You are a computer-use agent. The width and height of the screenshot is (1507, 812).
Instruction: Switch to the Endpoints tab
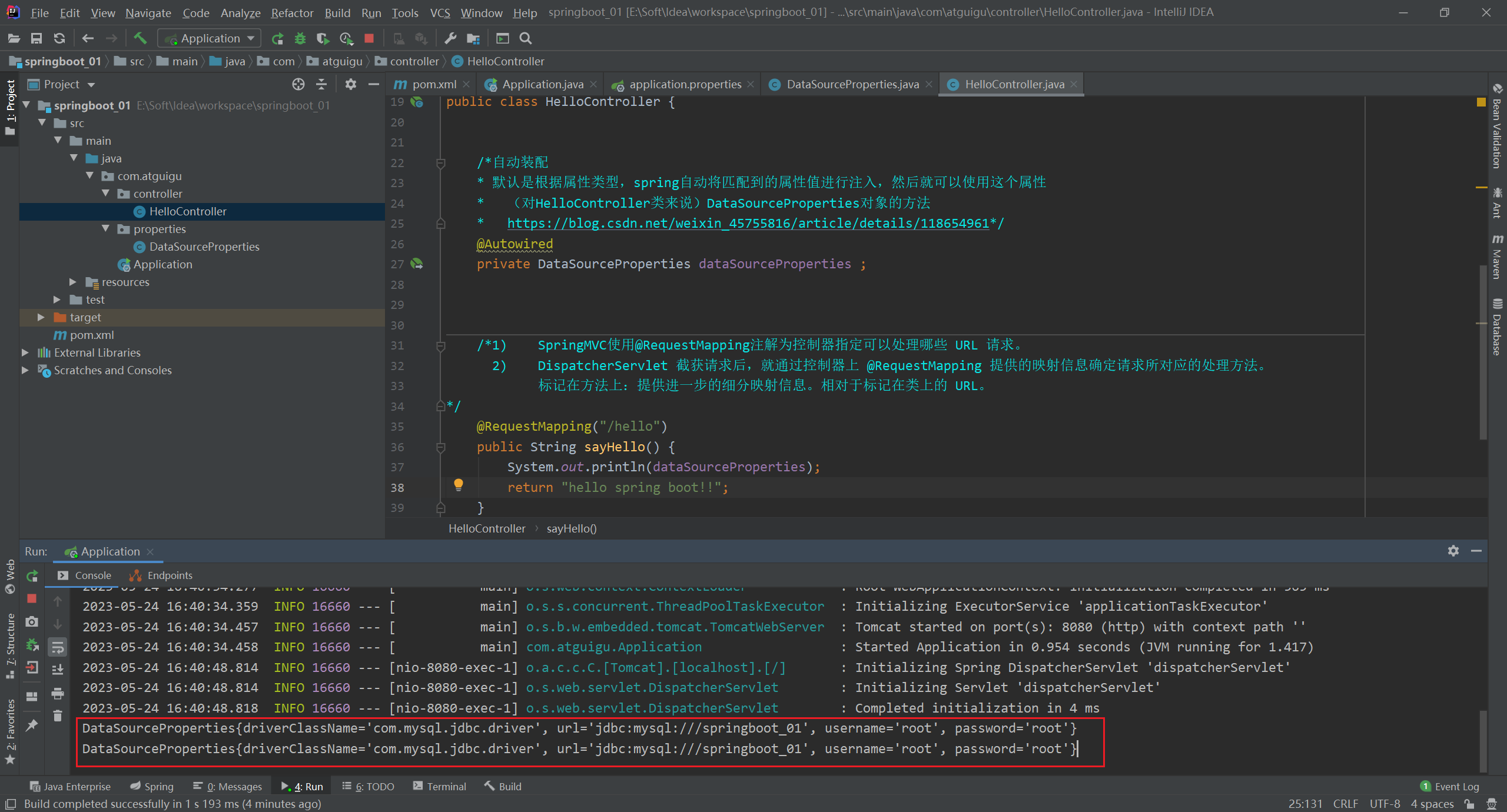(161, 575)
